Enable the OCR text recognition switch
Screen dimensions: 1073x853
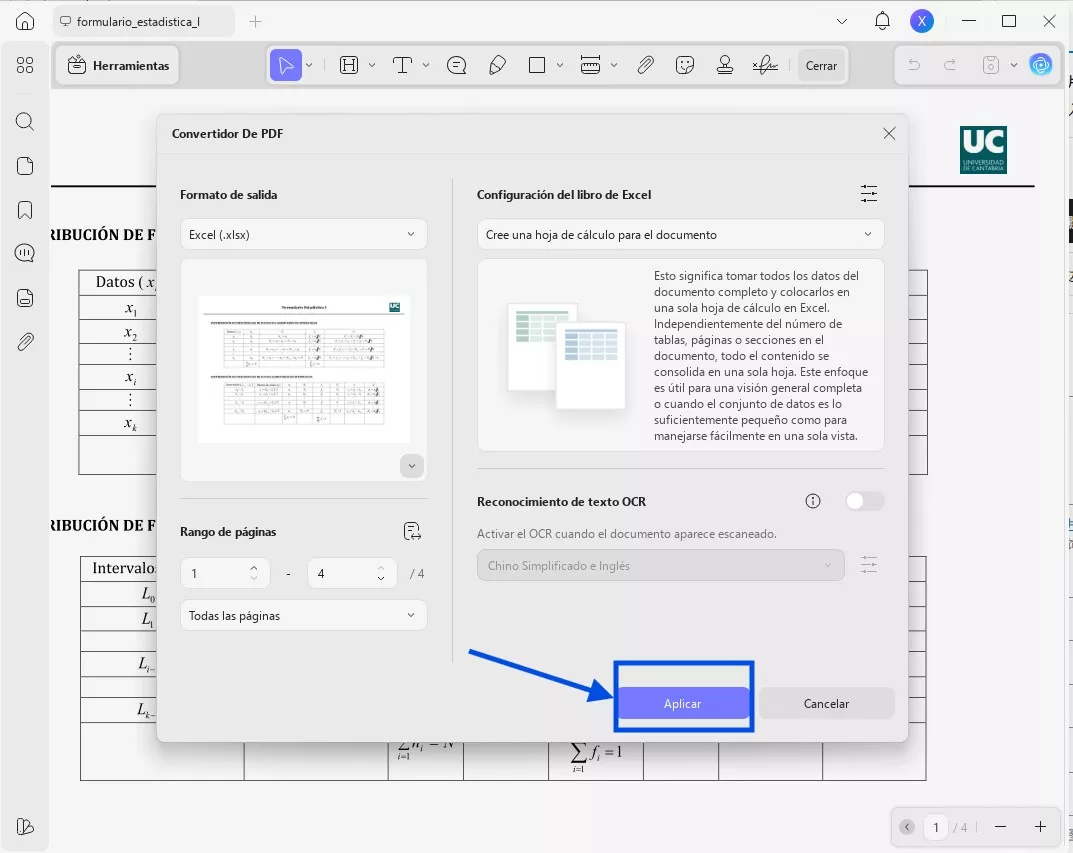(x=864, y=501)
